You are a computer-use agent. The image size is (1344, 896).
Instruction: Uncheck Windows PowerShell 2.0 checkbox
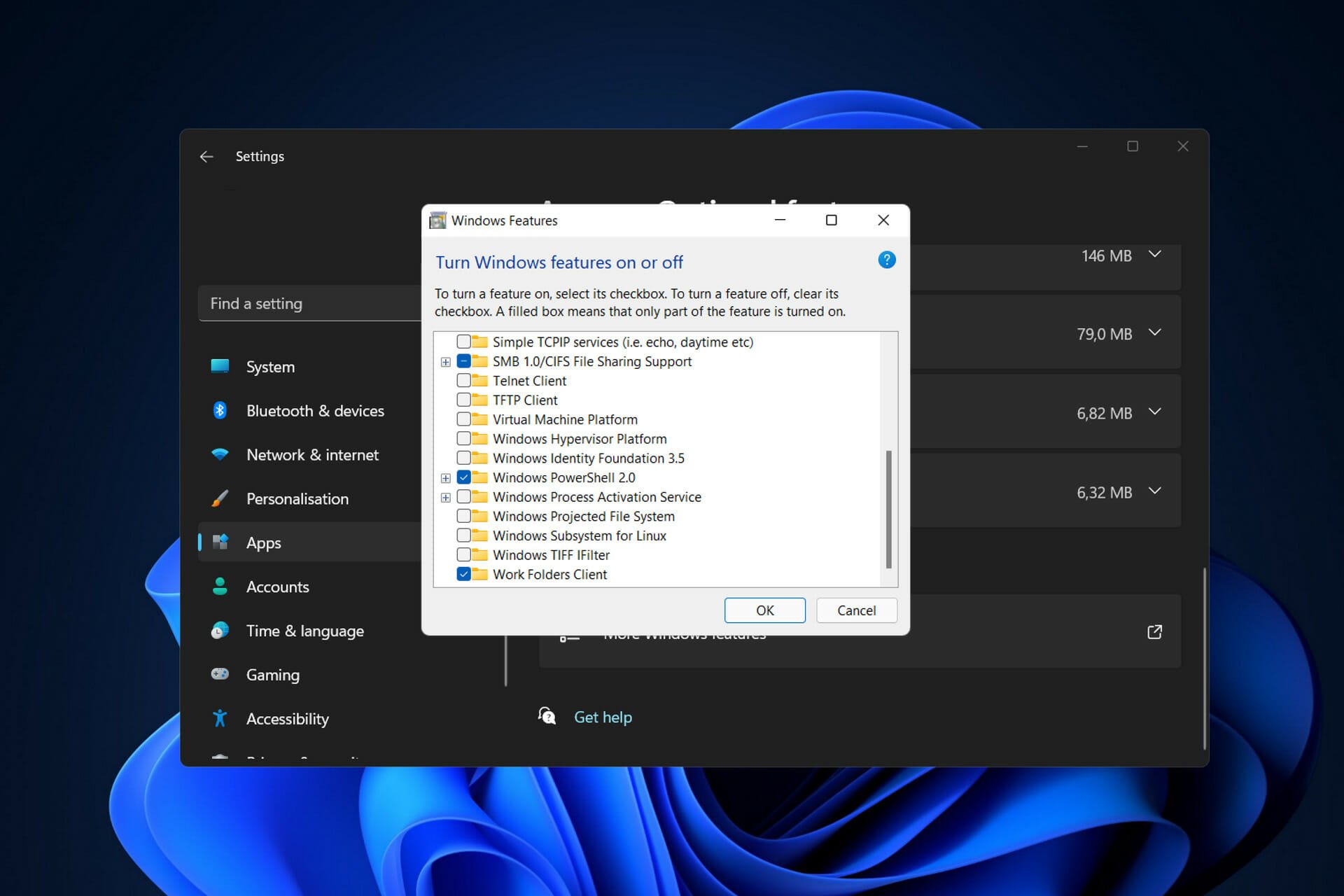[463, 477]
